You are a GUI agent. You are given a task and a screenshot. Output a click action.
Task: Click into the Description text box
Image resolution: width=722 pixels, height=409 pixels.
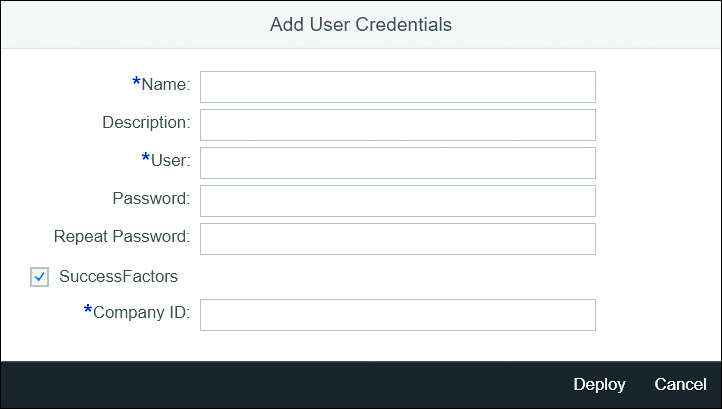coord(398,125)
